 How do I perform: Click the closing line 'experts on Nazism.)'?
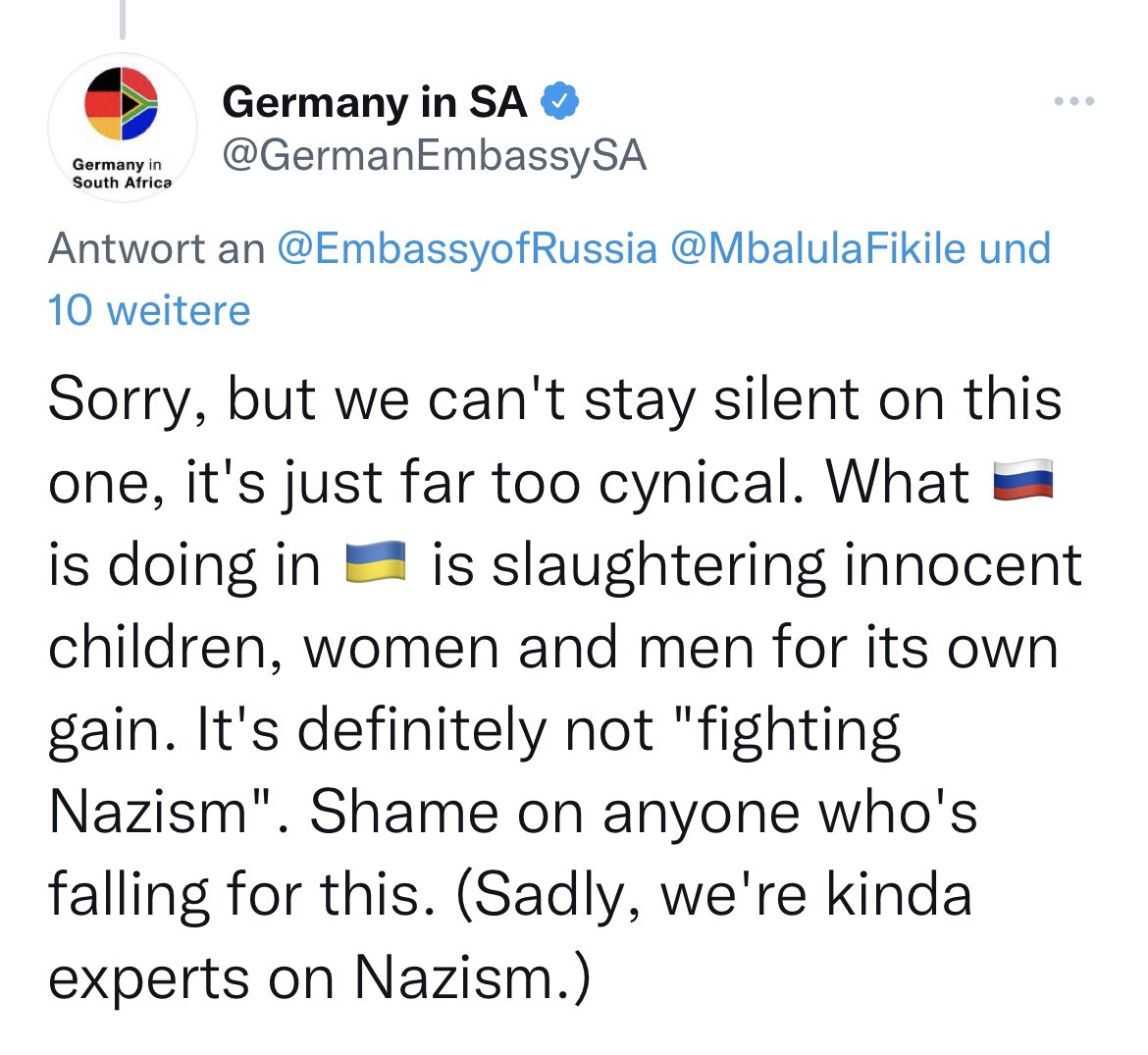(x=319, y=976)
